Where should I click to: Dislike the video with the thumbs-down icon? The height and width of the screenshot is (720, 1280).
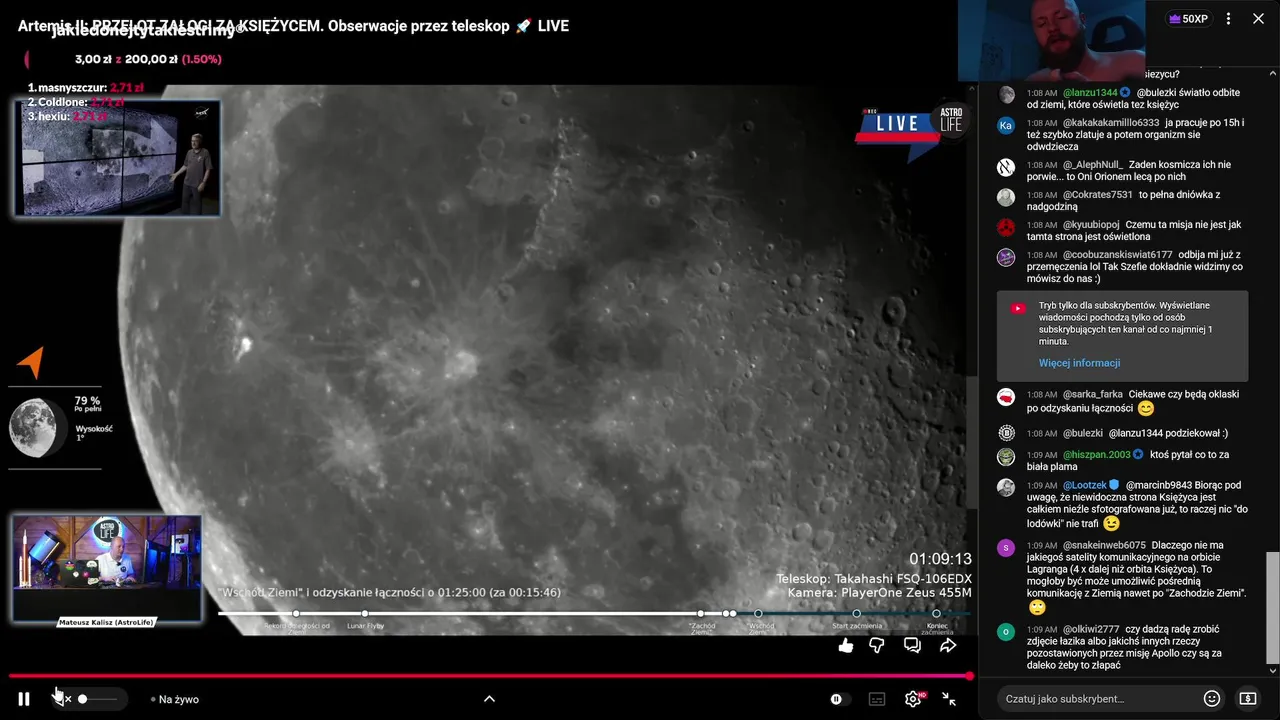pos(877,646)
